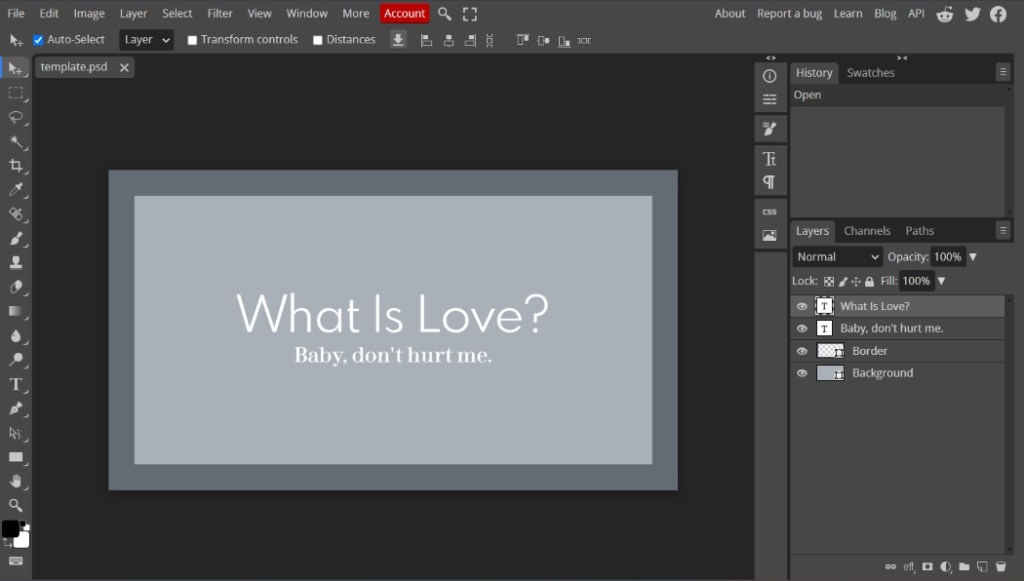Expand the Fill slider arrow

coord(942,281)
